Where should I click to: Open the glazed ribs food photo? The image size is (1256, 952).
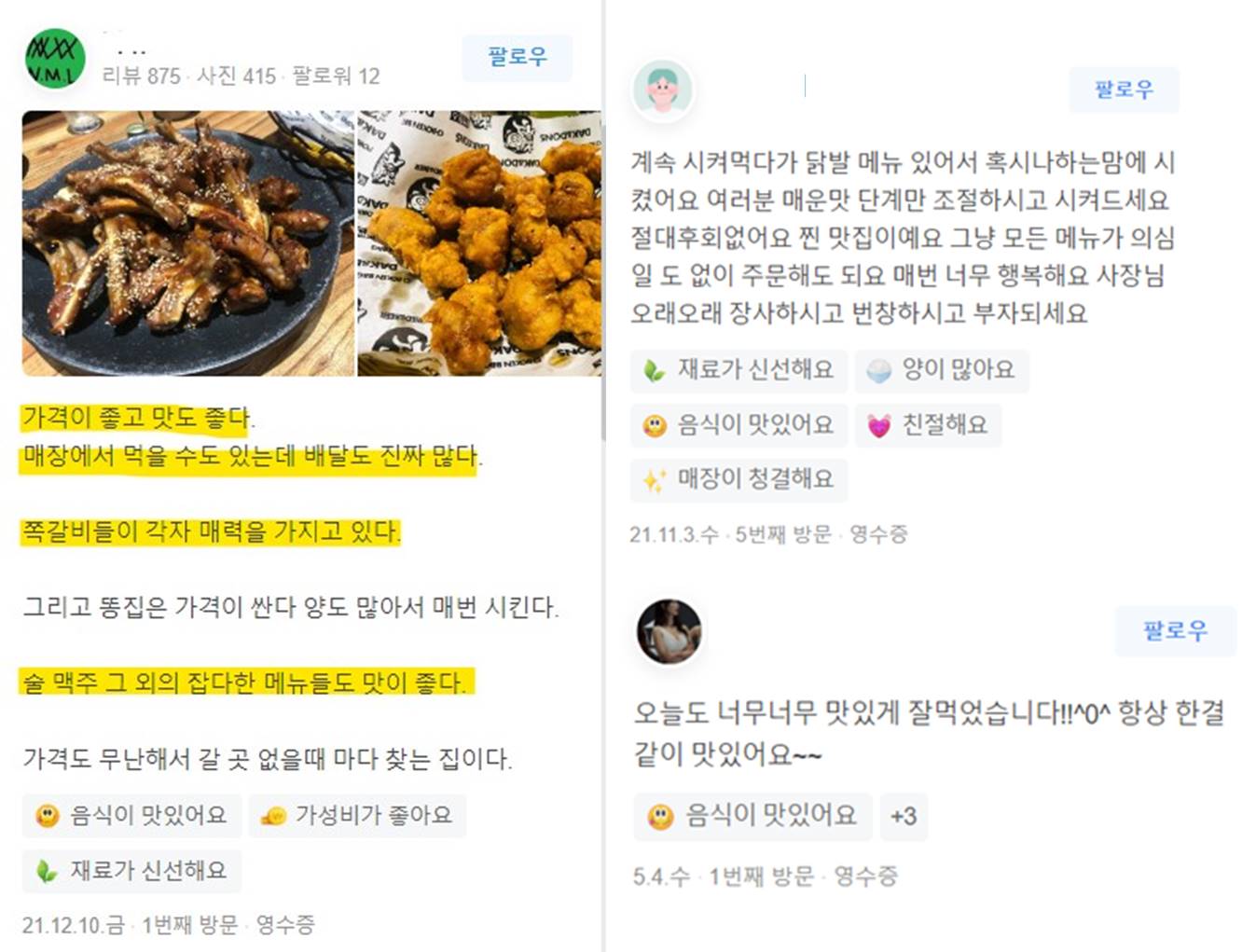point(188,243)
